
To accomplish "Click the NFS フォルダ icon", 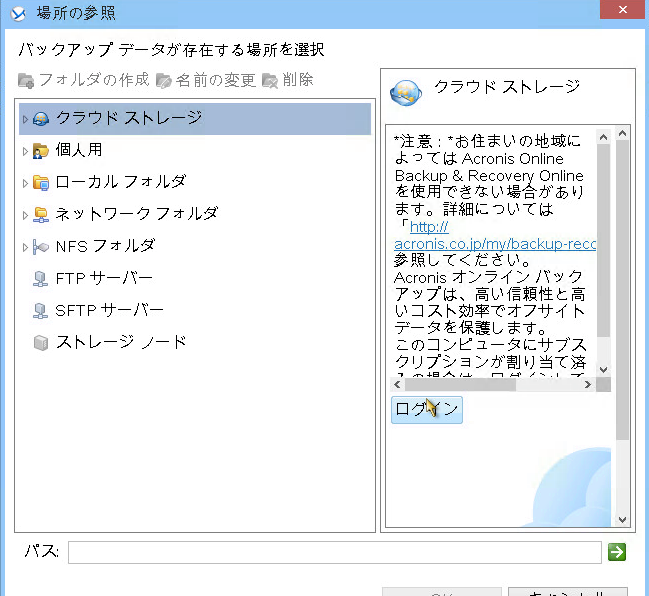I will tap(41, 246).
